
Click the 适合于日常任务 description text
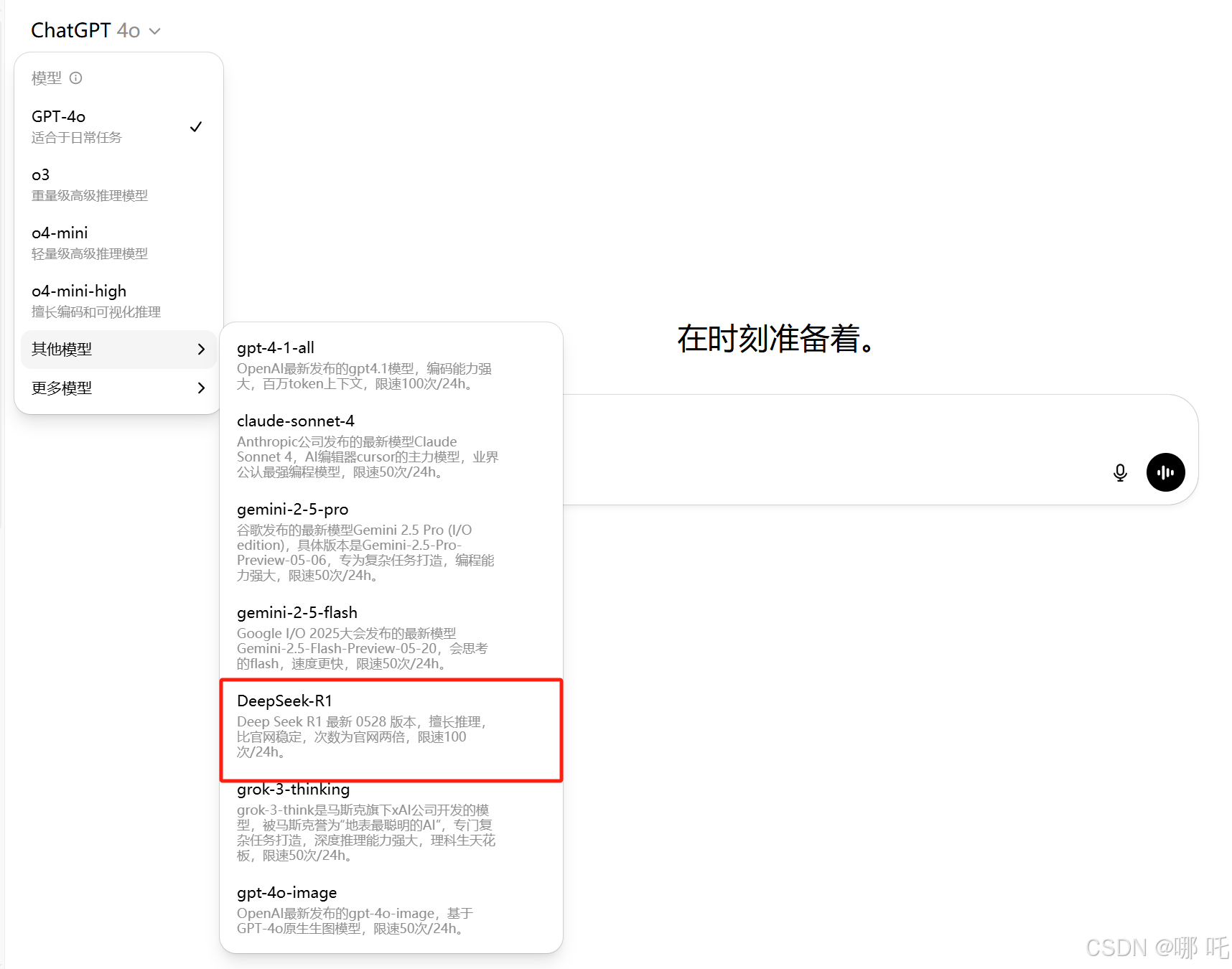click(77, 137)
